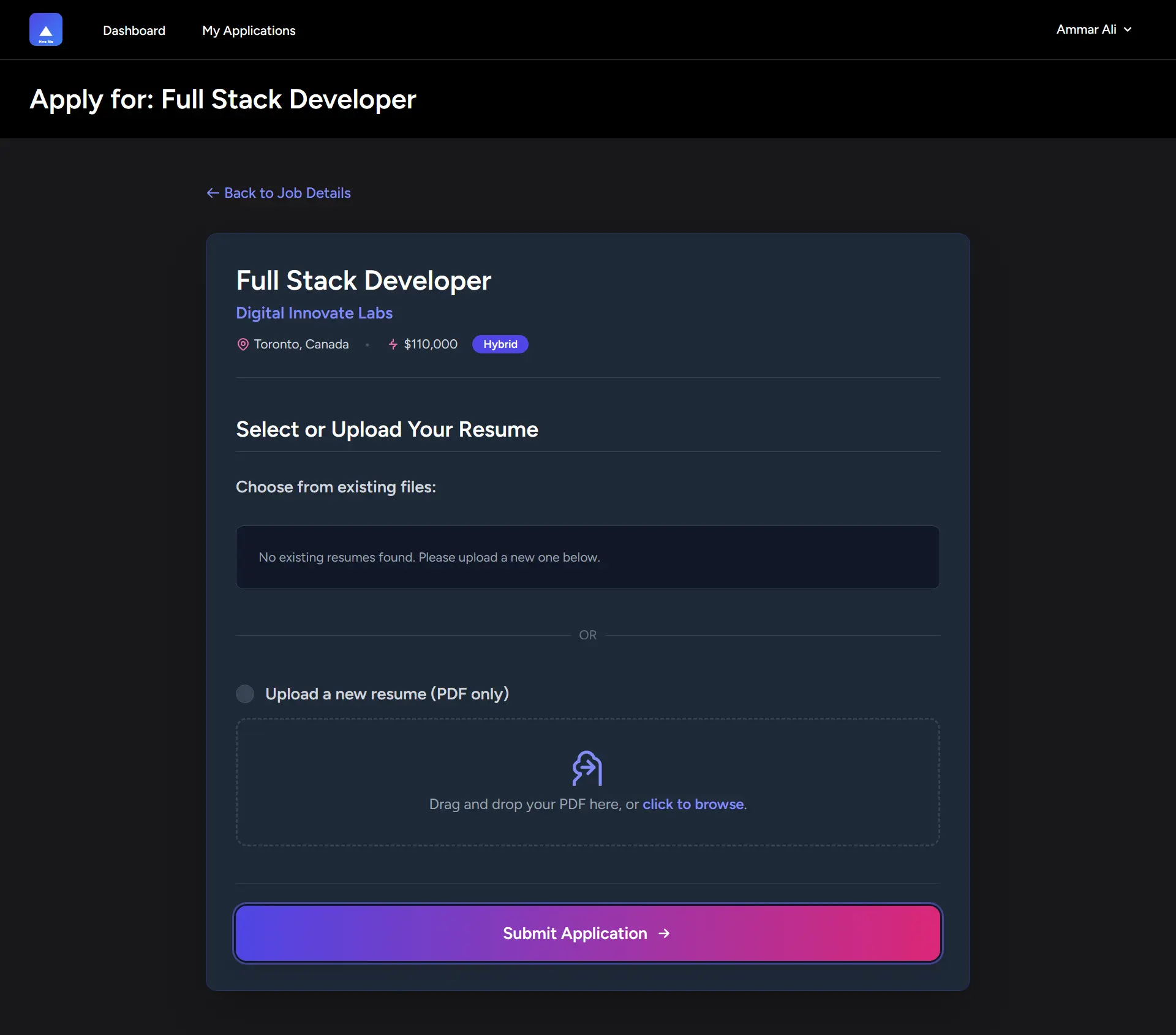1176x1035 pixels.
Task: Click the Toronto, Canada location text
Action: (x=301, y=344)
